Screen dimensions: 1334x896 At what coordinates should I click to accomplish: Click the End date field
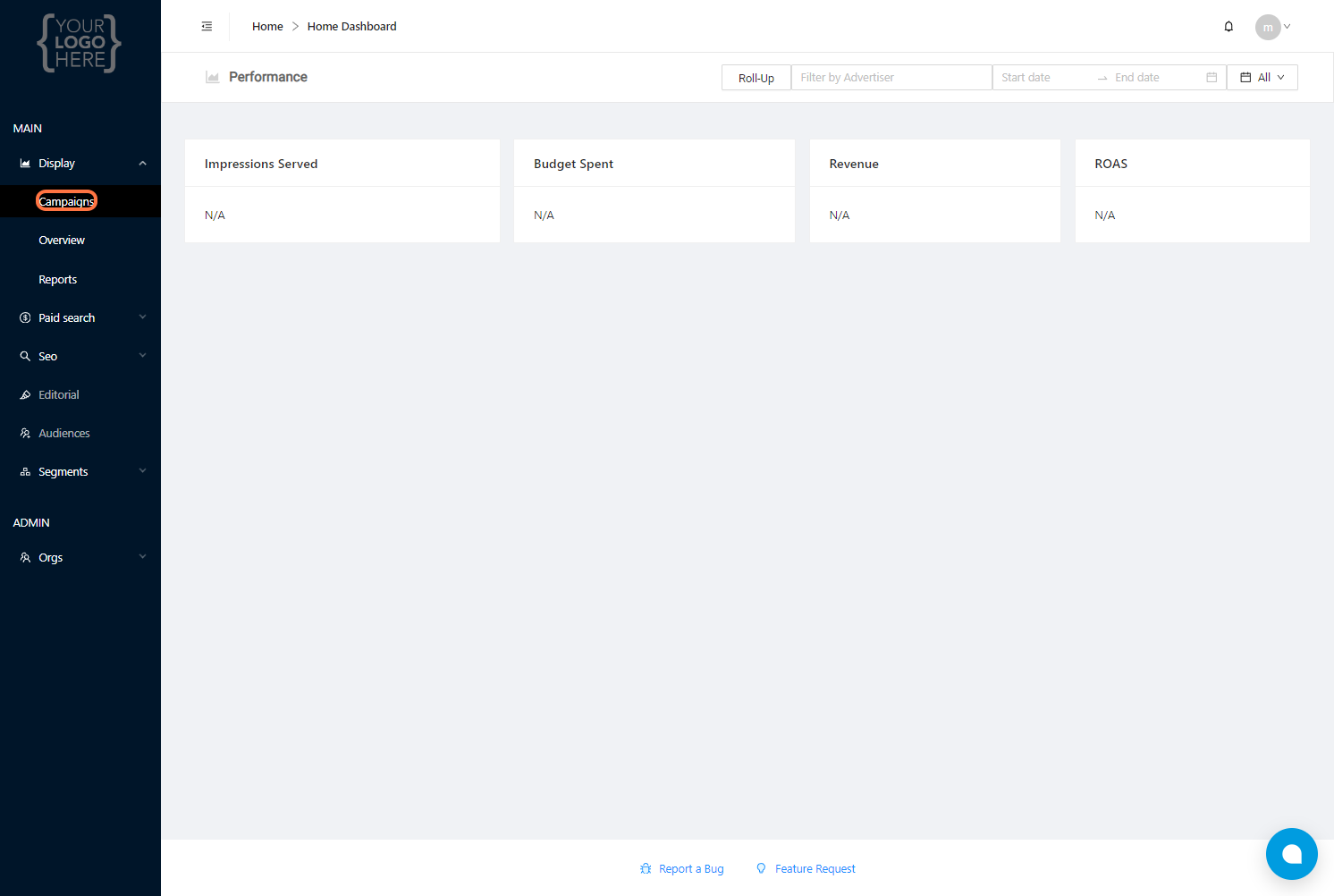(1153, 78)
